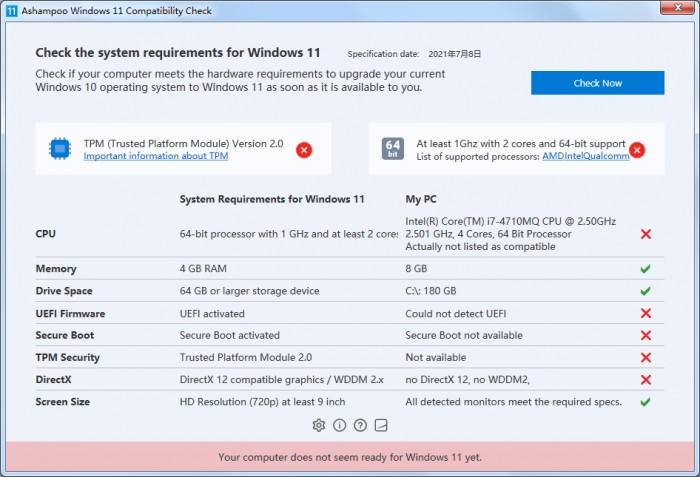
Task: Click 'System Requirements for Windows 11' column header
Action: point(272,199)
